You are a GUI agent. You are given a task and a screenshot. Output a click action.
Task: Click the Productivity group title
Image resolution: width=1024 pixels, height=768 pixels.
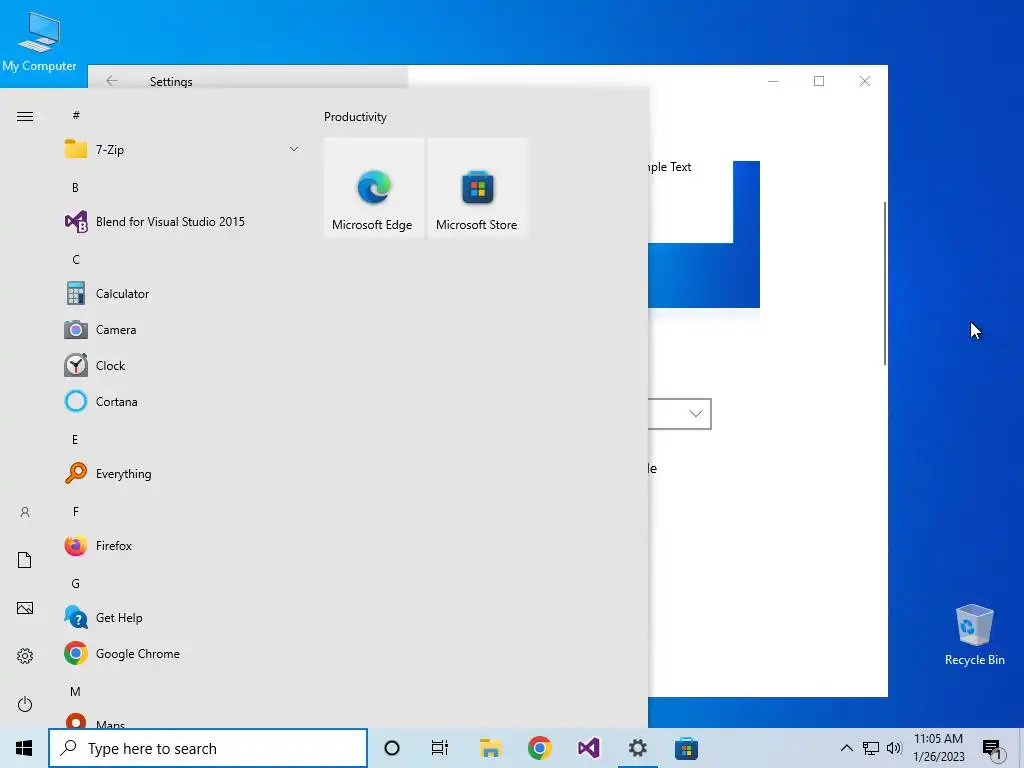(x=355, y=117)
